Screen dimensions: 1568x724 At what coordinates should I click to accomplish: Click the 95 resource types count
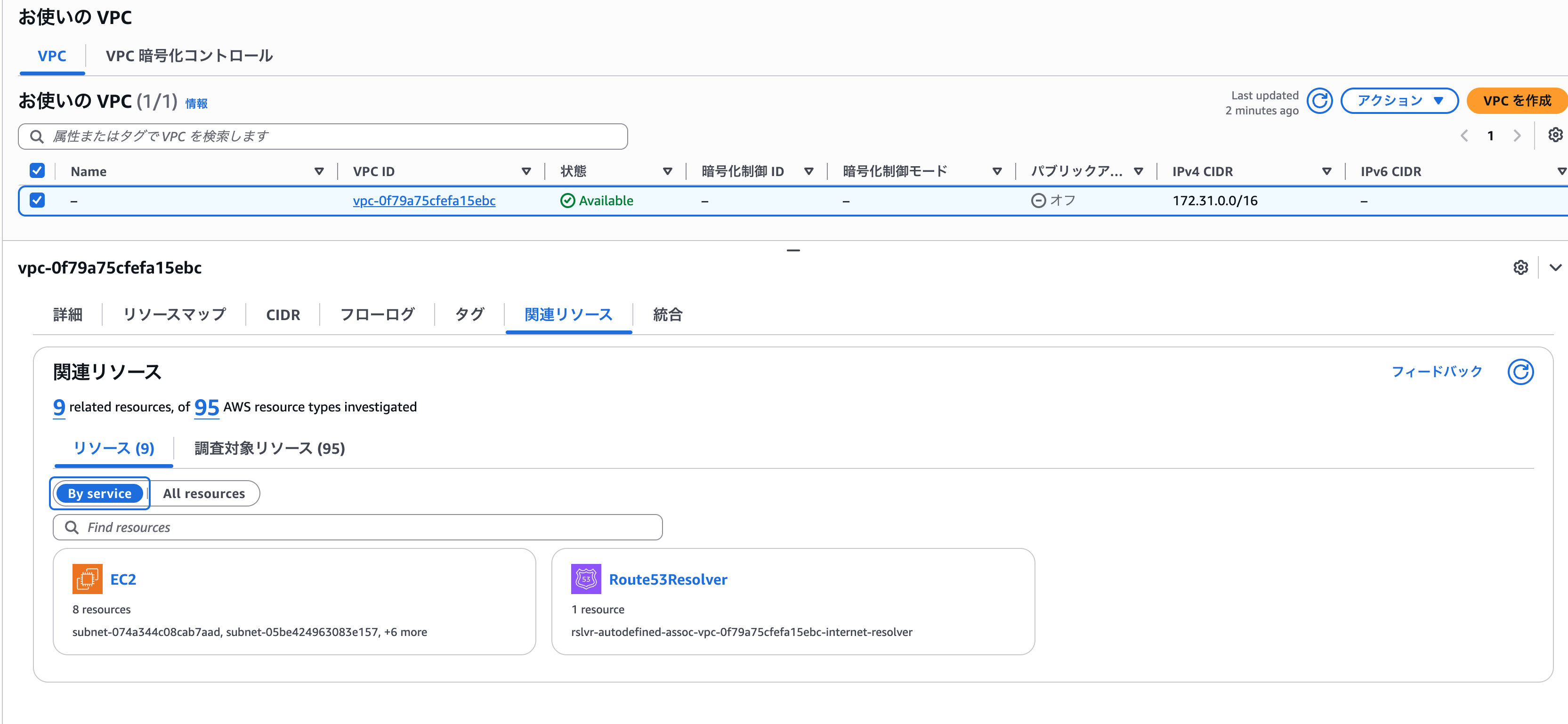pyautogui.click(x=206, y=407)
